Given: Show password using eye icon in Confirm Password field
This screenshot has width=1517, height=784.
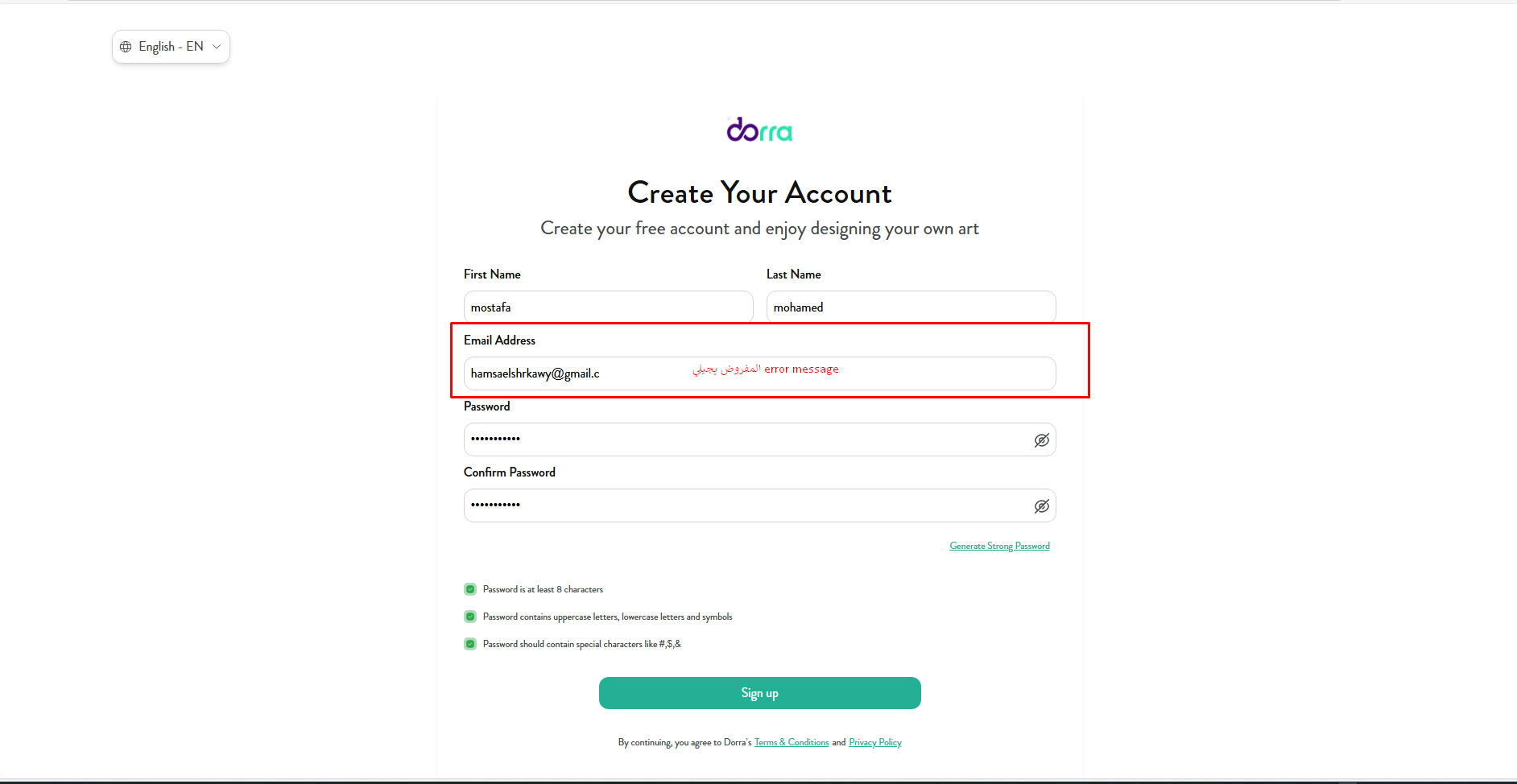Looking at the screenshot, I should pyautogui.click(x=1041, y=506).
